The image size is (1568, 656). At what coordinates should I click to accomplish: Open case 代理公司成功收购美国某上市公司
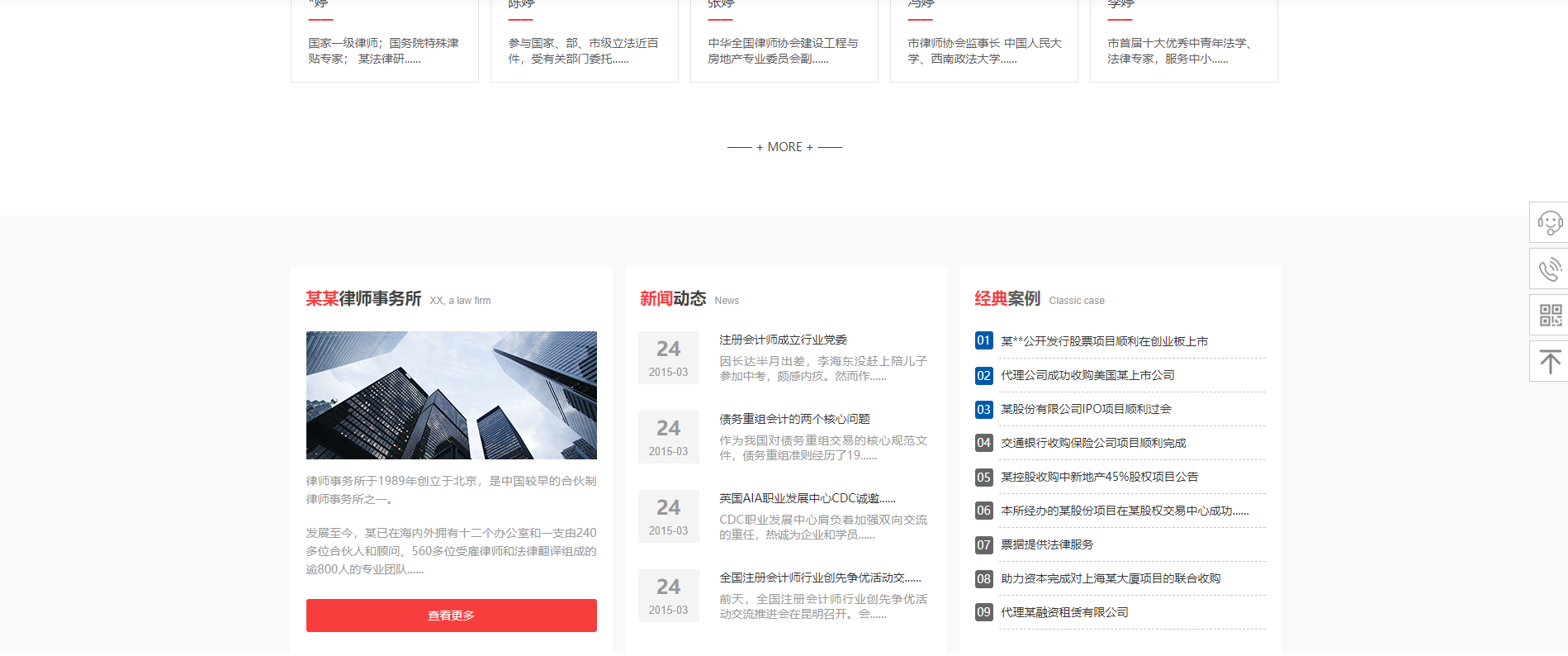point(1087,375)
